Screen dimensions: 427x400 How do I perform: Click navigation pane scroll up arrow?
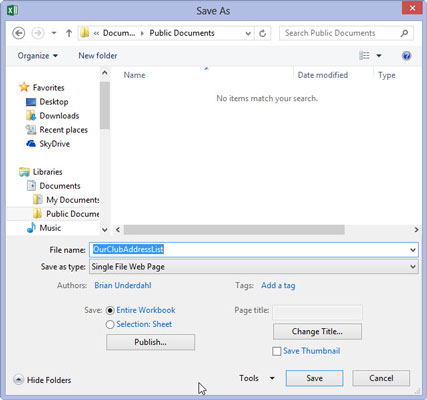(105, 72)
